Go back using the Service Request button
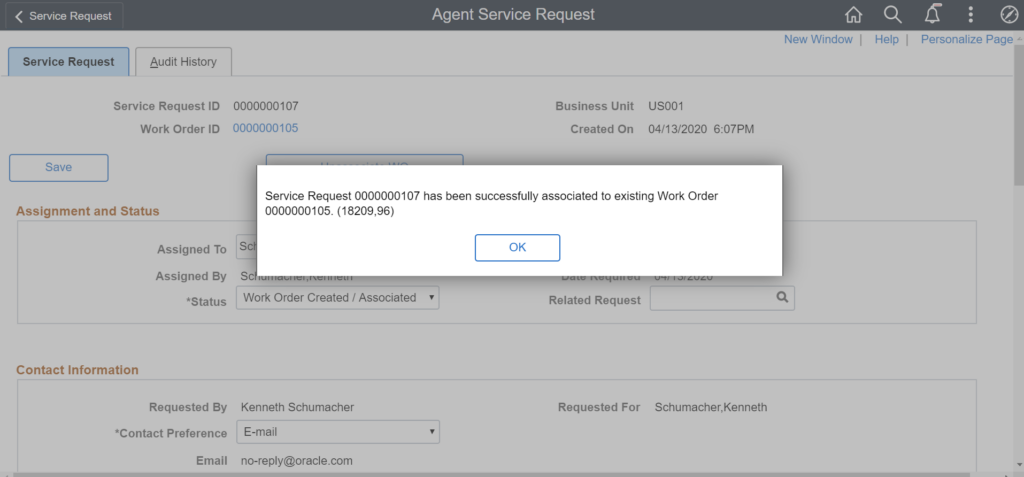The image size is (1024, 477). 64,16
